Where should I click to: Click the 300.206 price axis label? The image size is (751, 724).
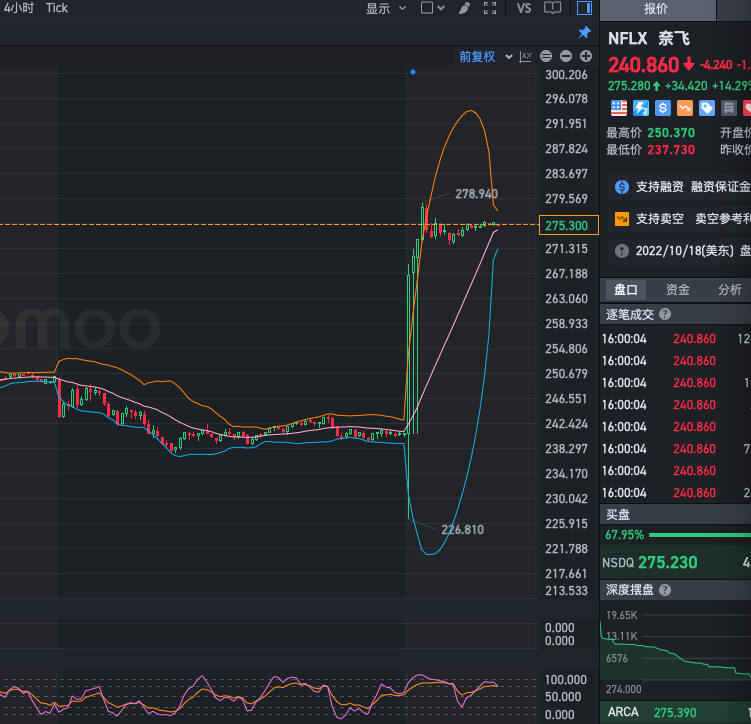pyautogui.click(x=566, y=75)
